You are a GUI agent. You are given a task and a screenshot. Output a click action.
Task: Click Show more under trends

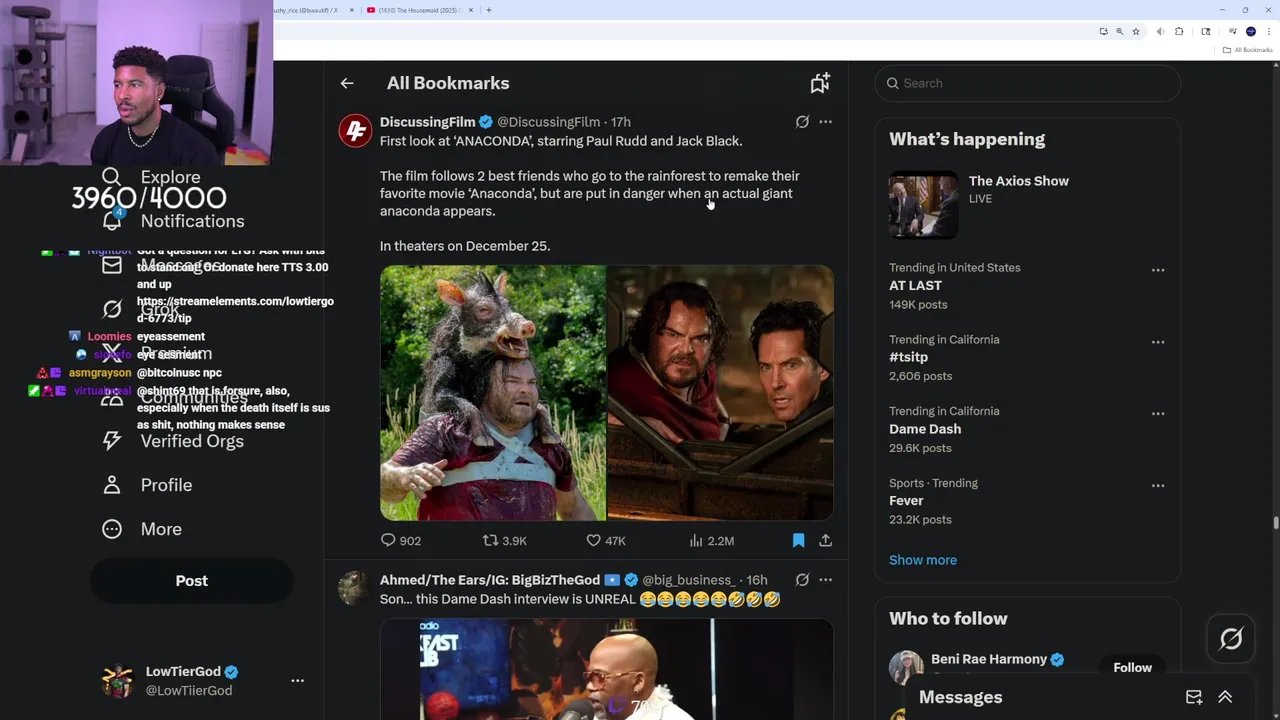click(x=923, y=560)
